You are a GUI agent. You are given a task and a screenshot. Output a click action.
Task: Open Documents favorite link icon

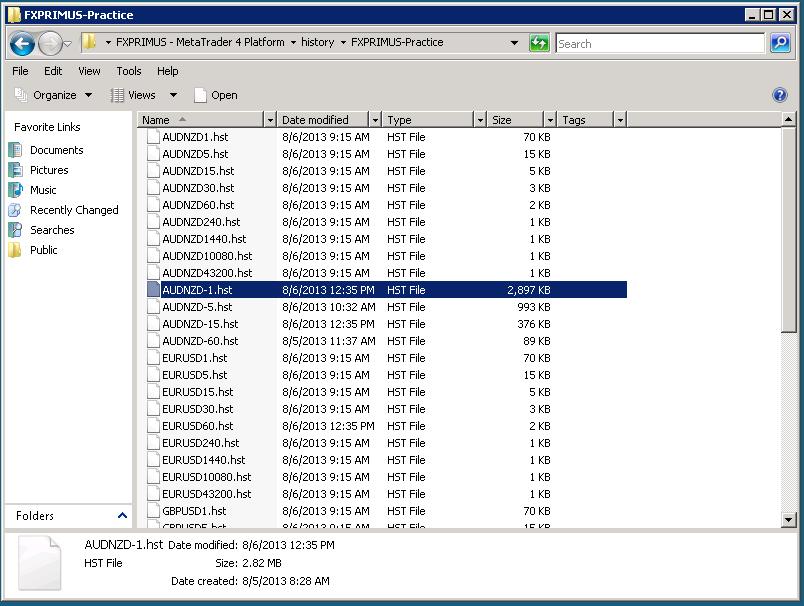coord(15,150)
